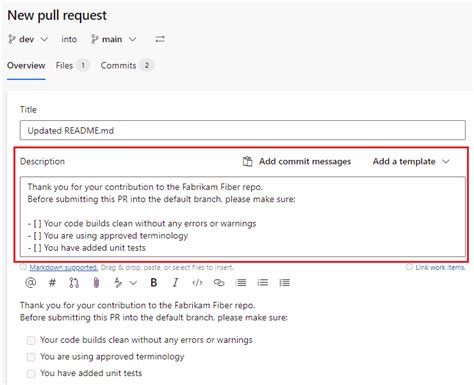
Task: Expand the Add a template dropdown
Action: pyautogui.click(x=411, y=161)
